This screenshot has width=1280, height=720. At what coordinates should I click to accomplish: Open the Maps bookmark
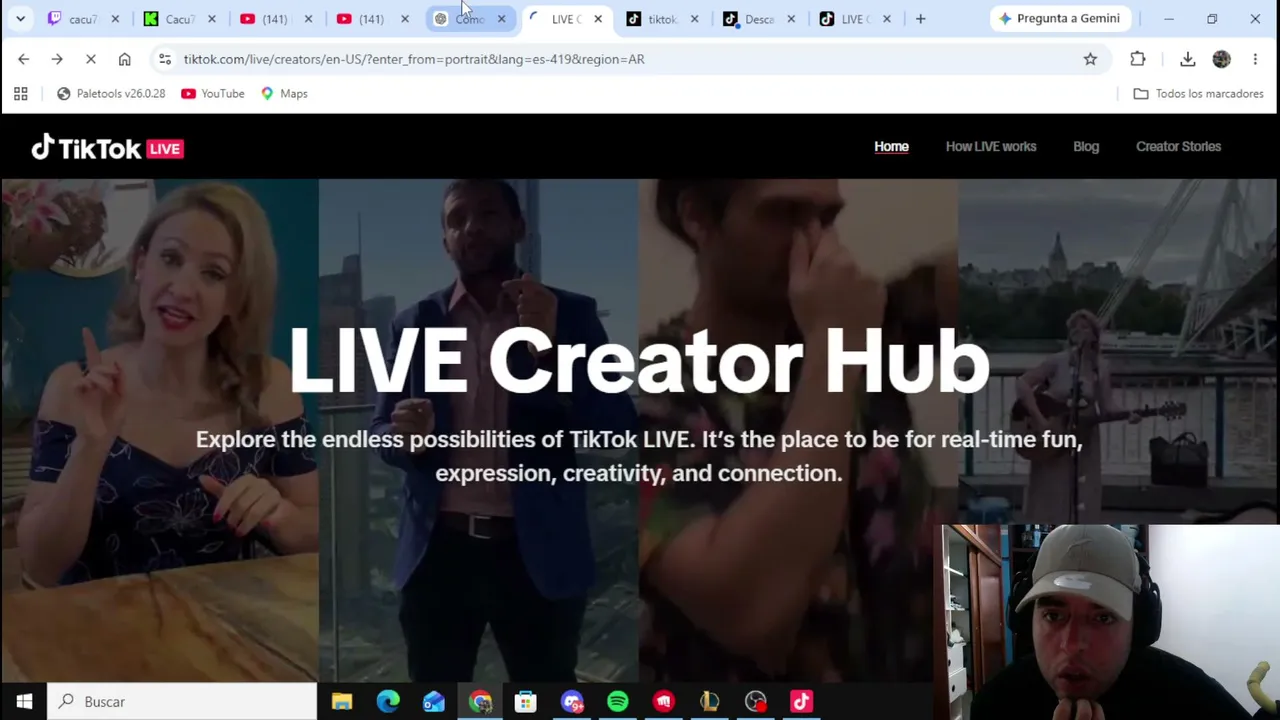pyautogui.click(x=284, y=93)
